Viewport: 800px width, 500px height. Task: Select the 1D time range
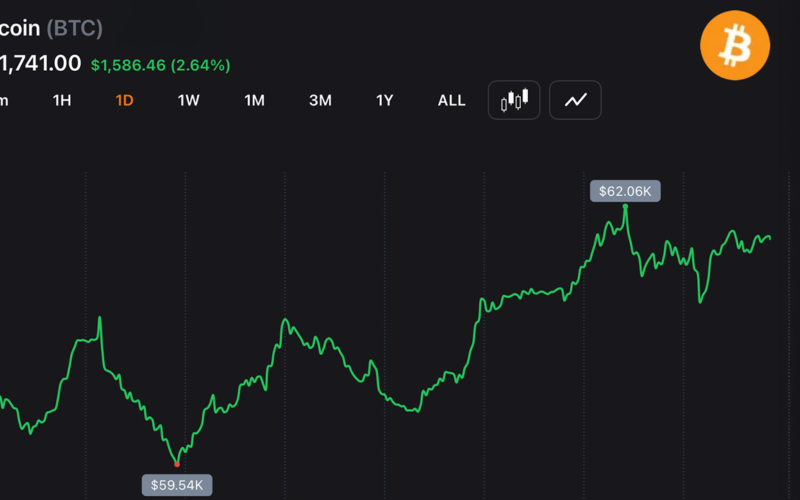pyautogui.click(x=124, y=101)
